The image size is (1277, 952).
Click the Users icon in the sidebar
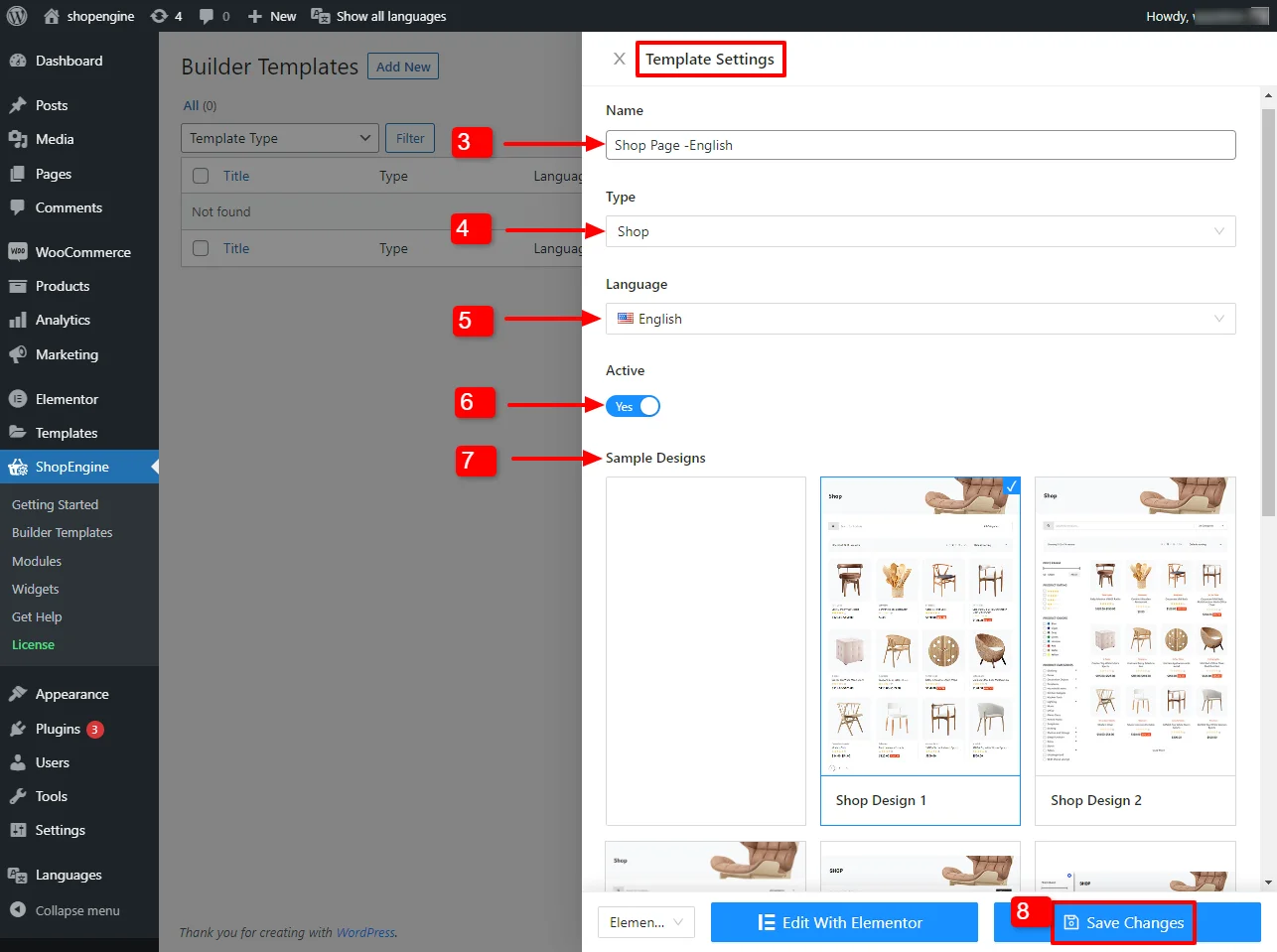coord(18,762)
